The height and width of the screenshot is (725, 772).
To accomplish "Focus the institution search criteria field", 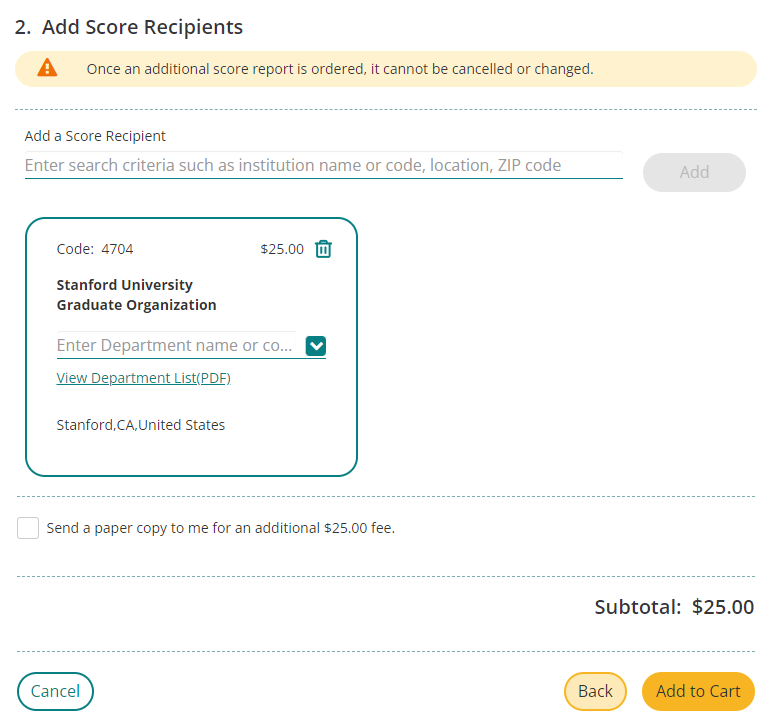I will click(x=323, y=165).
